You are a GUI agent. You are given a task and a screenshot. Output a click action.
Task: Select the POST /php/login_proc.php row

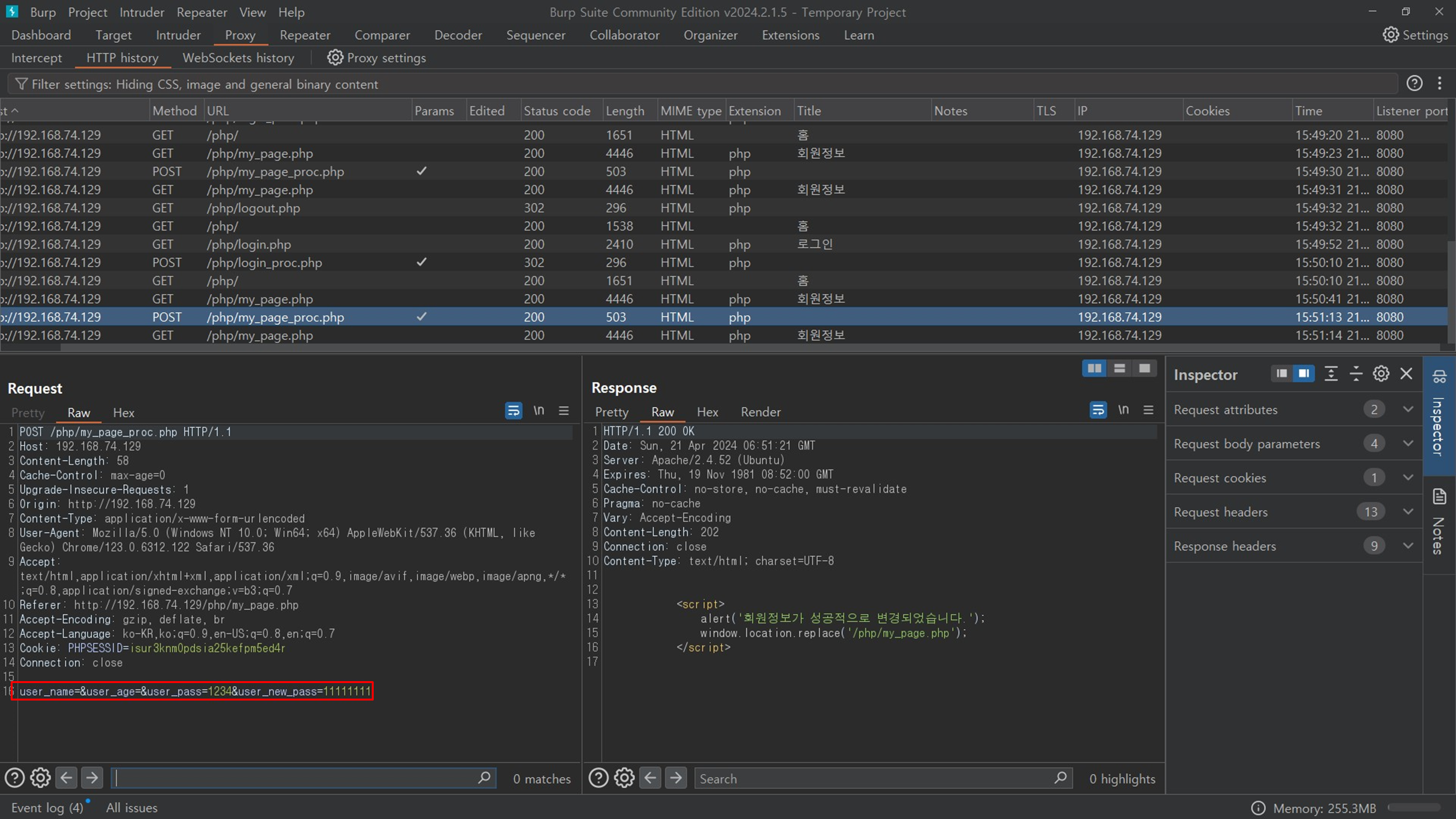(724, 262)
